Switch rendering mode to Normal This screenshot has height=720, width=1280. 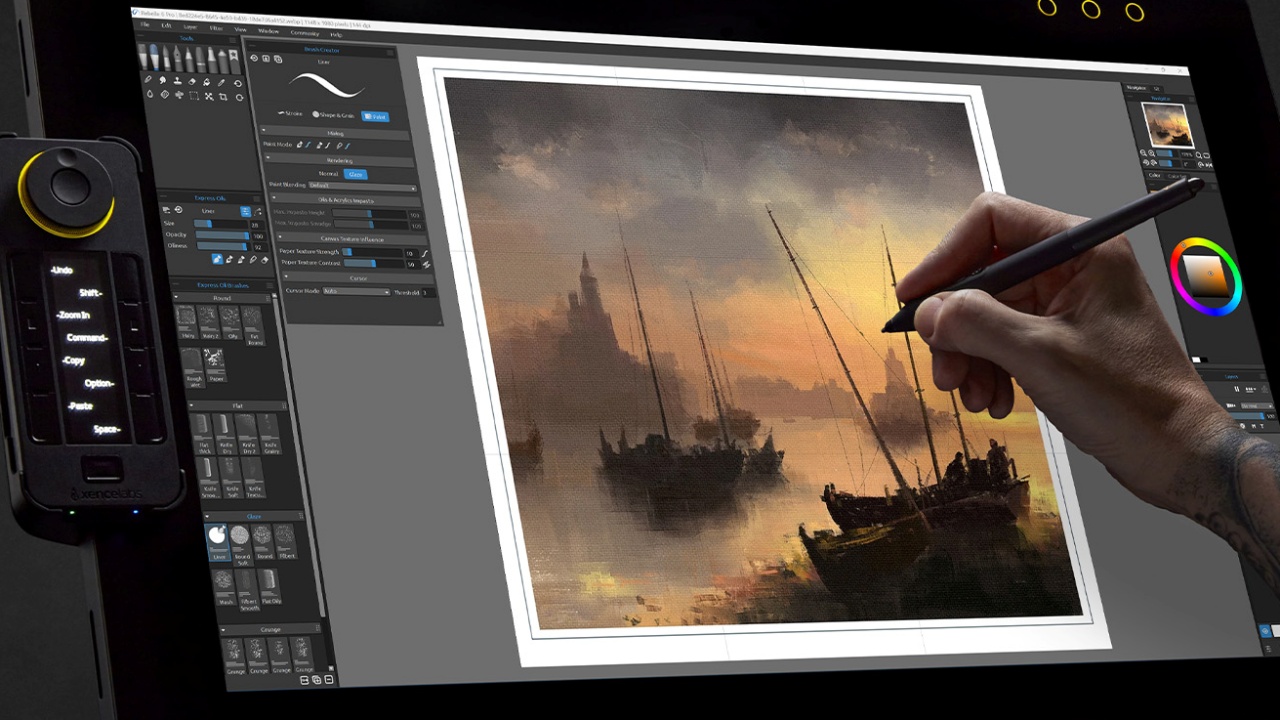[328, 173]
